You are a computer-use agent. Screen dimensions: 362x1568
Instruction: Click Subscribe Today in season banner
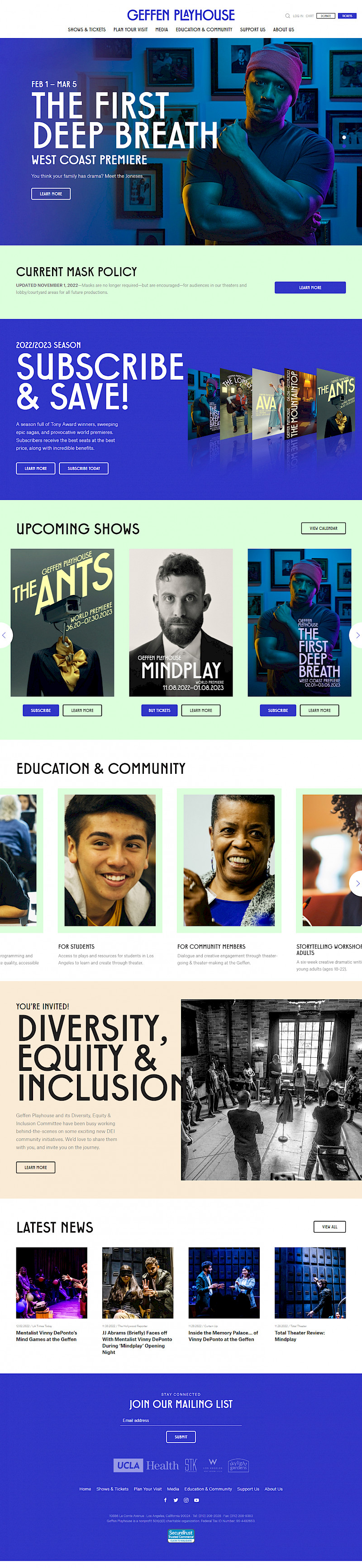pyautogui.click(x=84, y=468)
